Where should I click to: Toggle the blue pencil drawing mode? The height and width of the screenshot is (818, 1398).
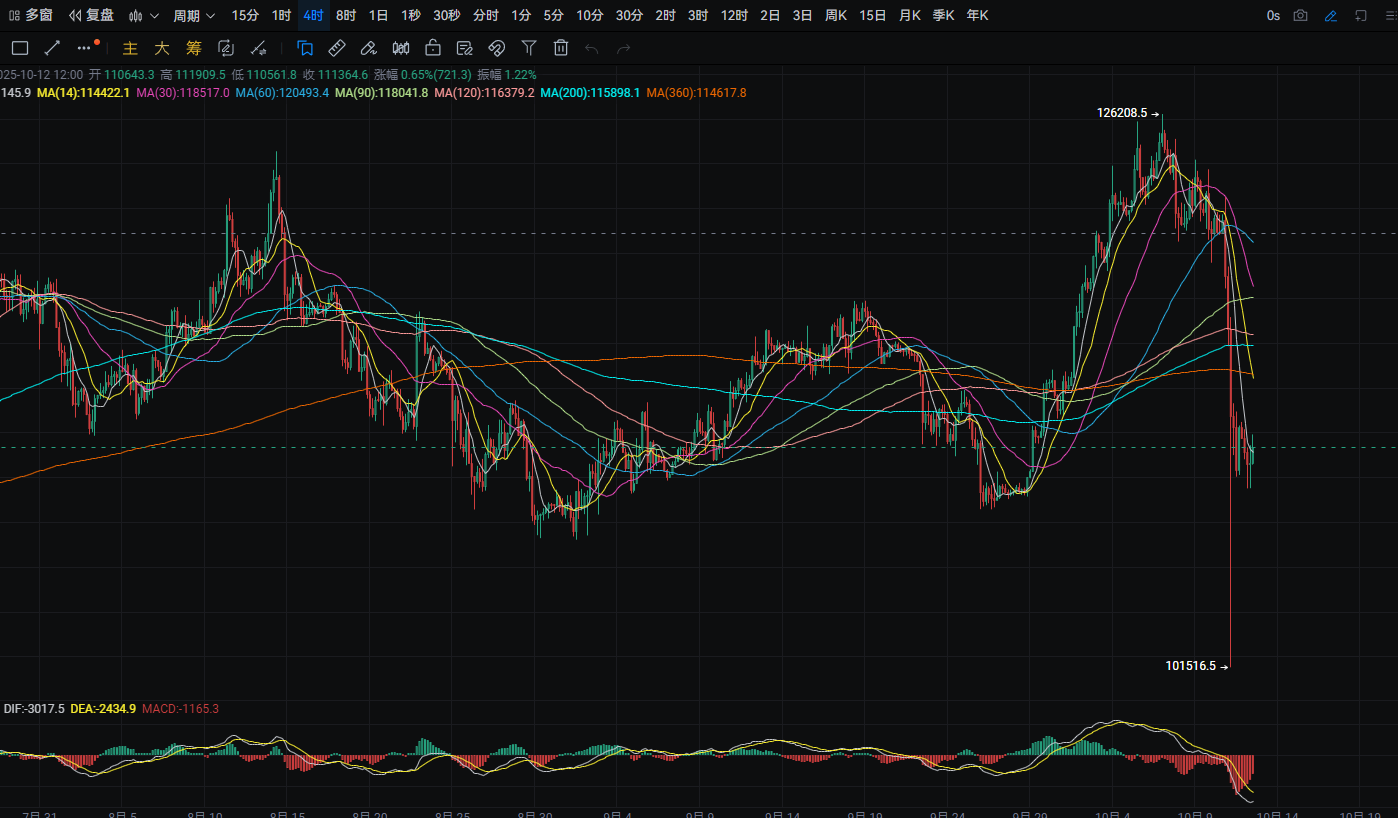[x=1330, y=16]
